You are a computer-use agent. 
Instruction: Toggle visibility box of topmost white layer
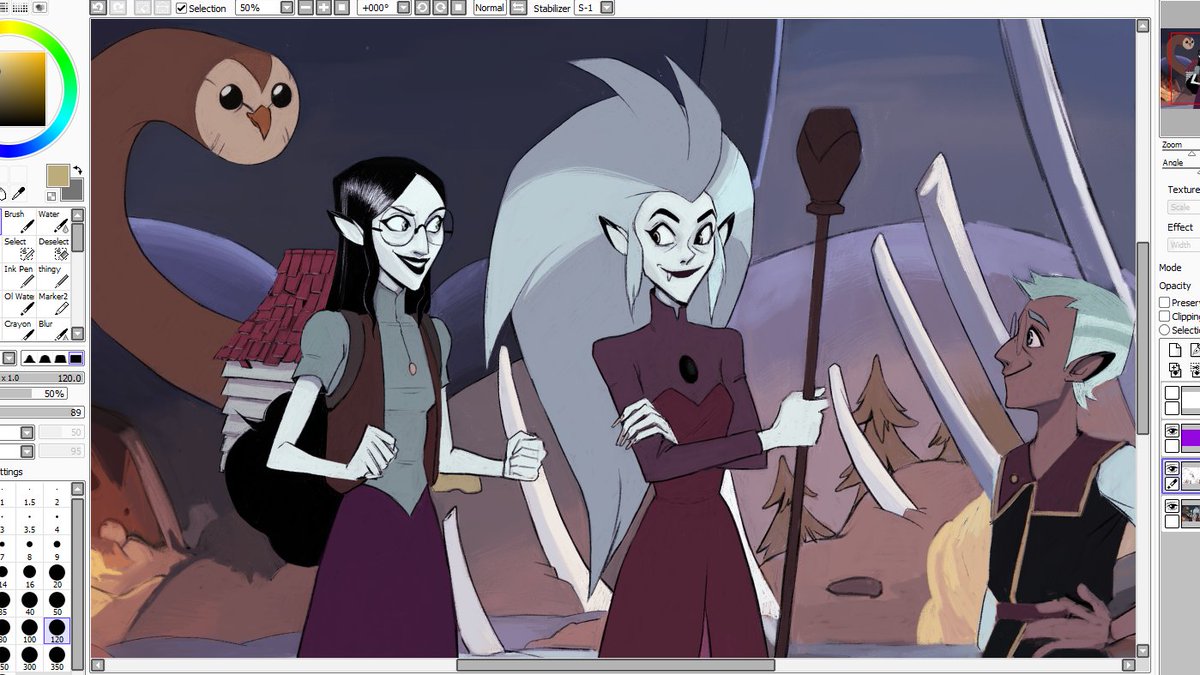click(x=1172, y=393)
